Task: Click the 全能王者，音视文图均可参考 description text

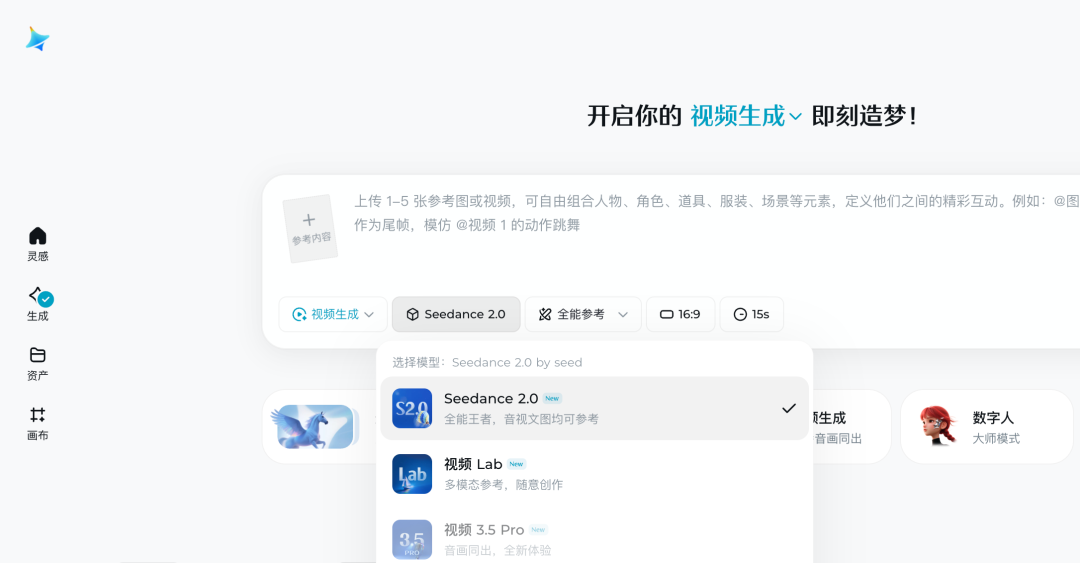Action: [521, 419]
